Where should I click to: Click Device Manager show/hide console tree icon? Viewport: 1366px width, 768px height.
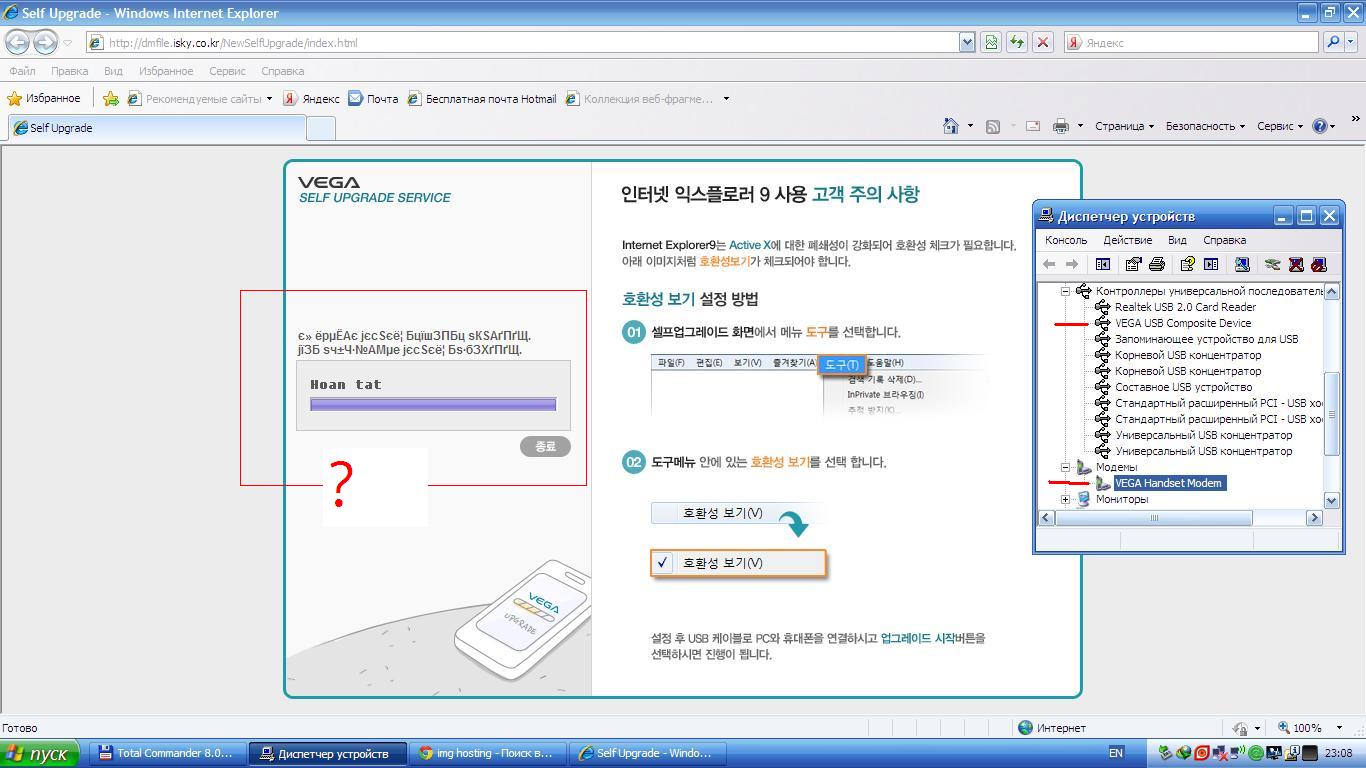coord(1103,264)
